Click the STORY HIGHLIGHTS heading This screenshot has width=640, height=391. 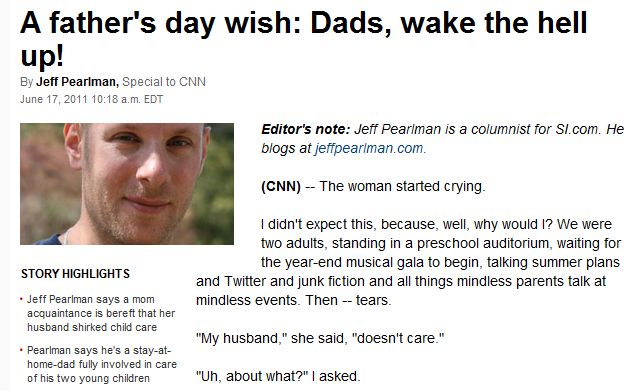pyautogui.click(x=76, y=273)
